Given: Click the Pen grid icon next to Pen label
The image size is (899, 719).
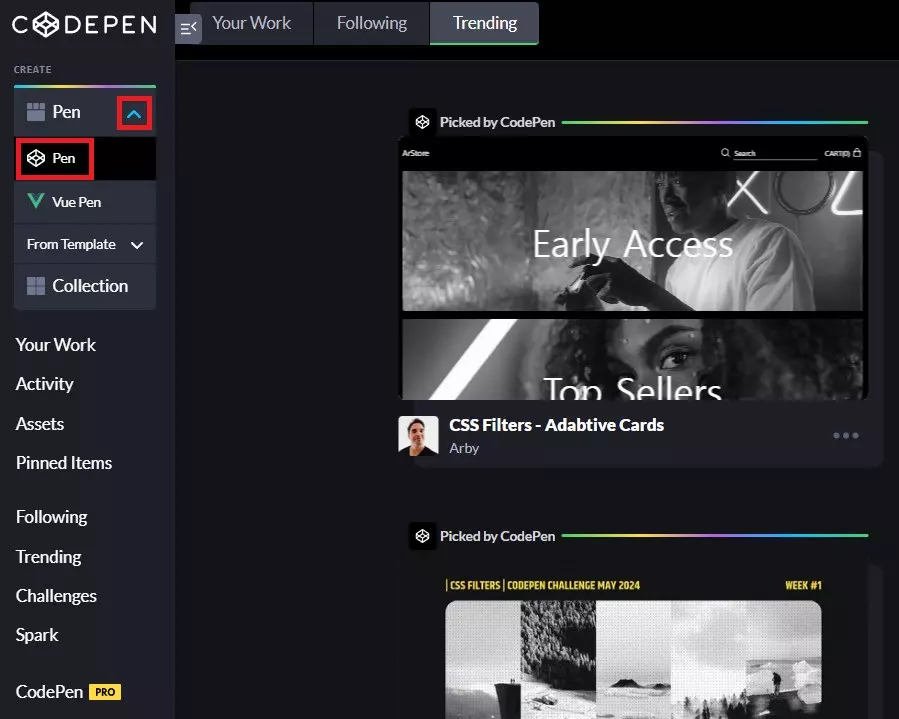Looking at the screenshot, I should [32, 112].
